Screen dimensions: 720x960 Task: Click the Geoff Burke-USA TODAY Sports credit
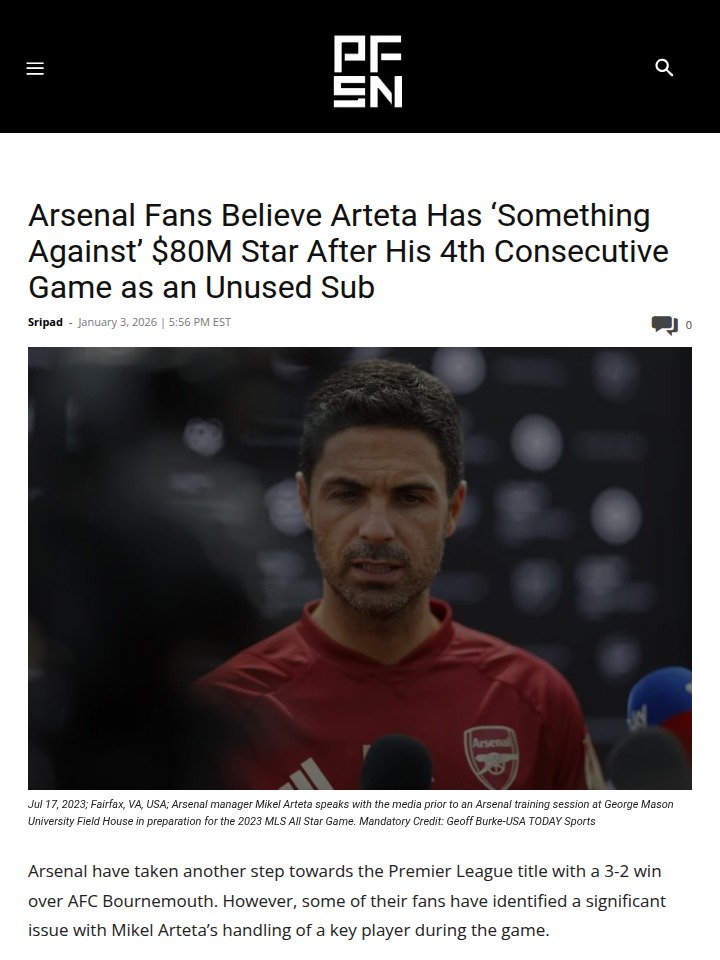520,821
